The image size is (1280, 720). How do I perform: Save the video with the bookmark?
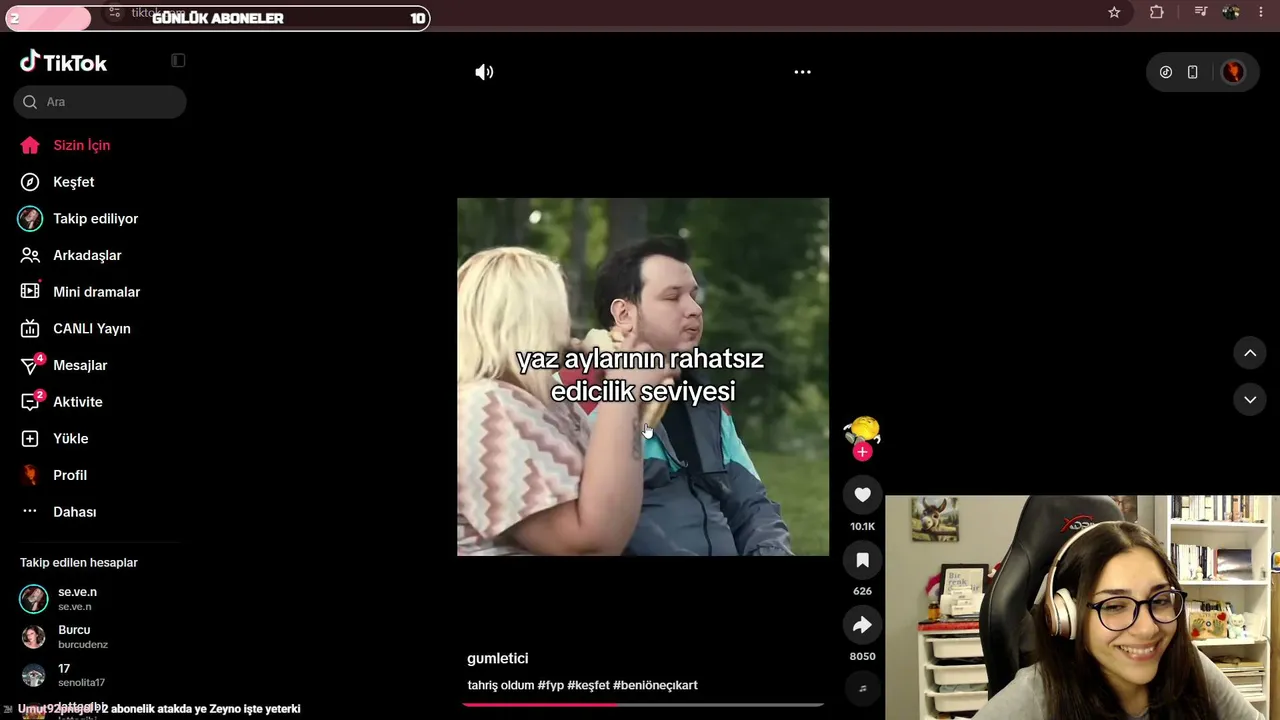[862, 560]
